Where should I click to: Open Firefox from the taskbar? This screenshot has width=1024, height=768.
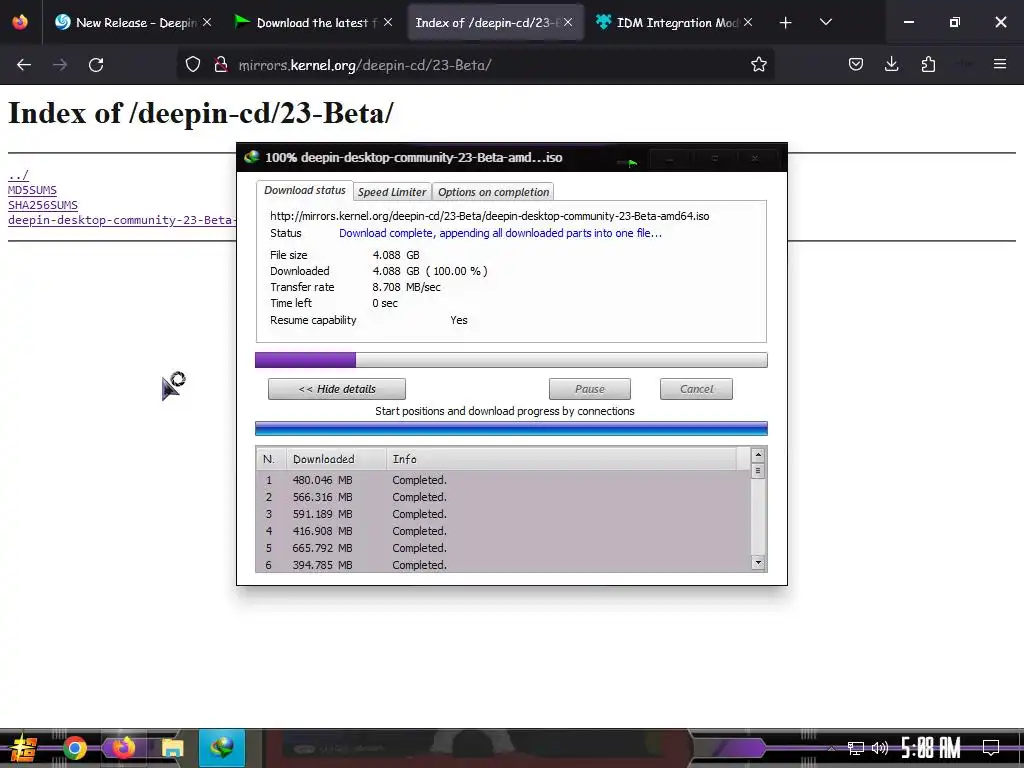(x=123, y=748)
